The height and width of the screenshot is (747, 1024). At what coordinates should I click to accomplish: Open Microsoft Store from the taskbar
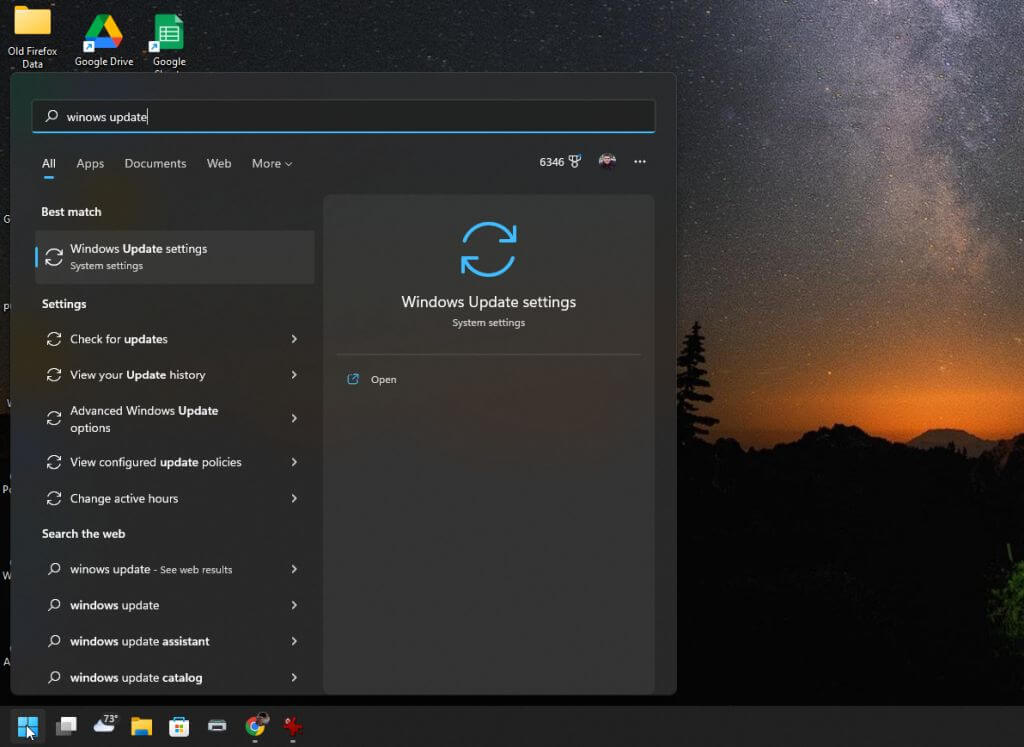click(x=179, y=726)
